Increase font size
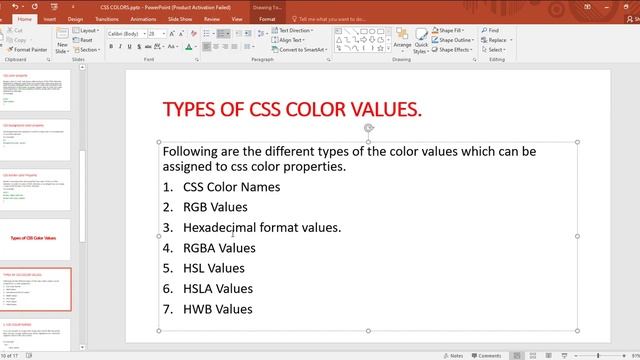This screenshot has height=360, width=640. click(172, 33)
